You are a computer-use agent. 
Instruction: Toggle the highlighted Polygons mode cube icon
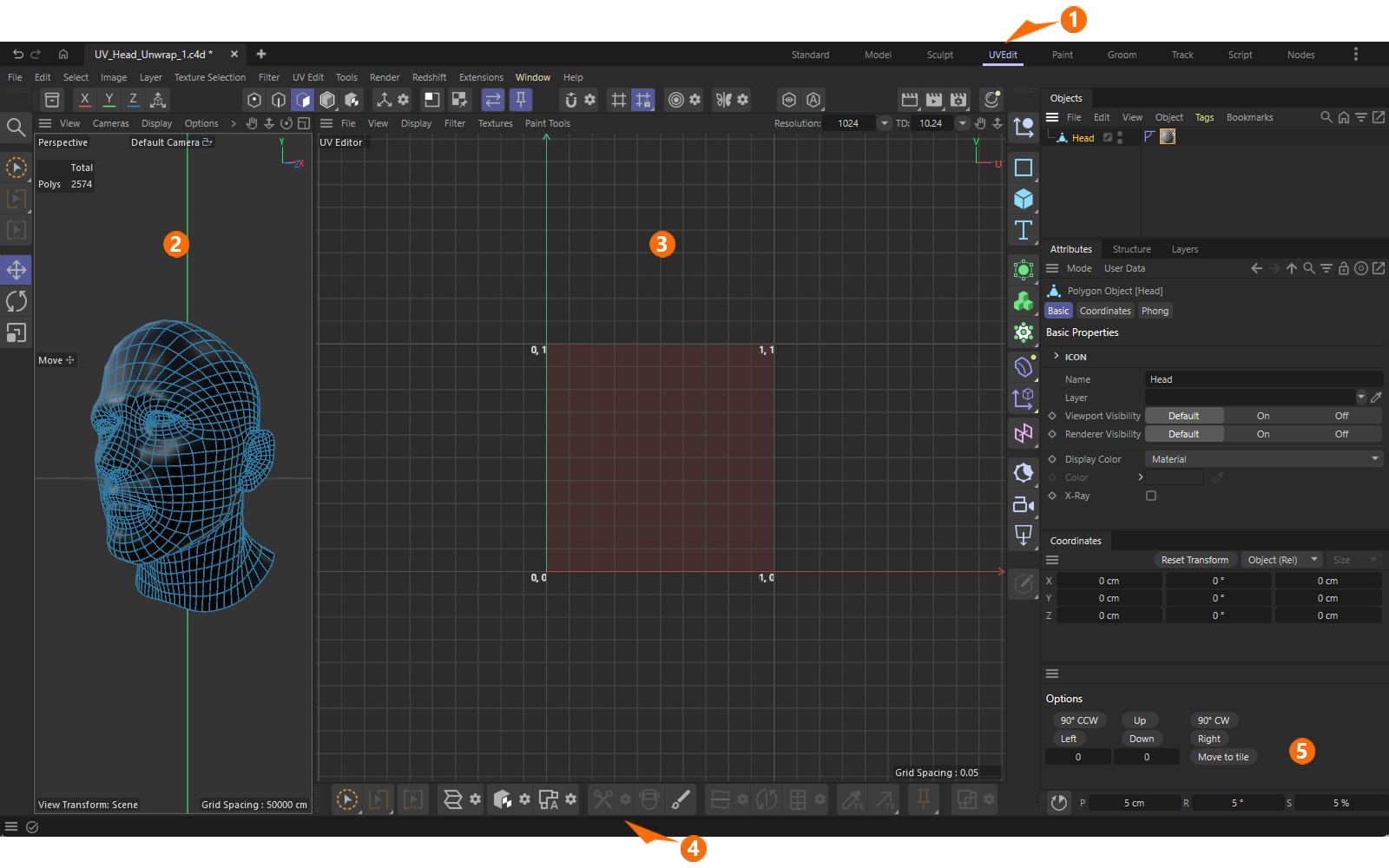303,100
